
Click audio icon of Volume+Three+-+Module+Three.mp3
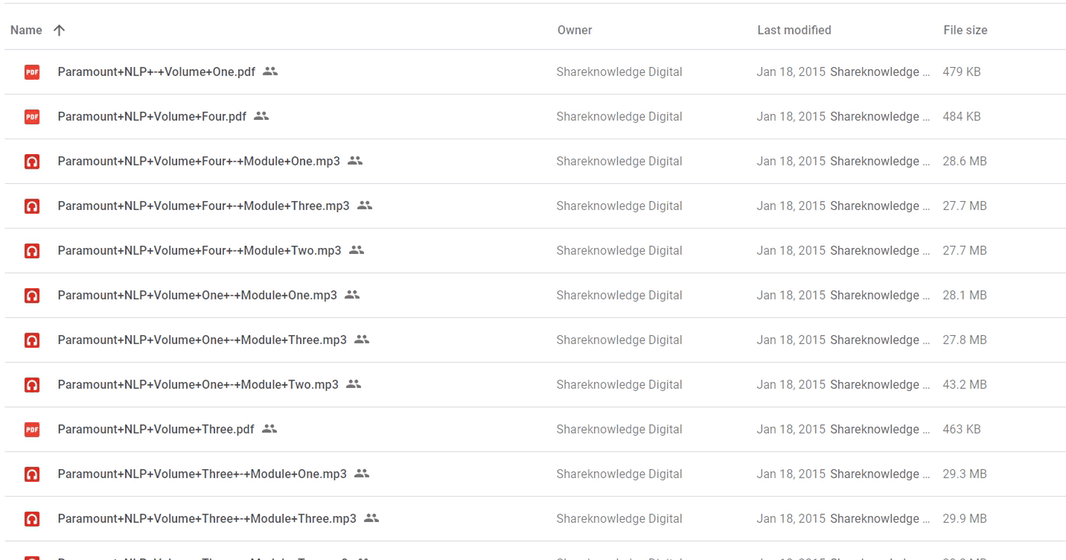32,519
